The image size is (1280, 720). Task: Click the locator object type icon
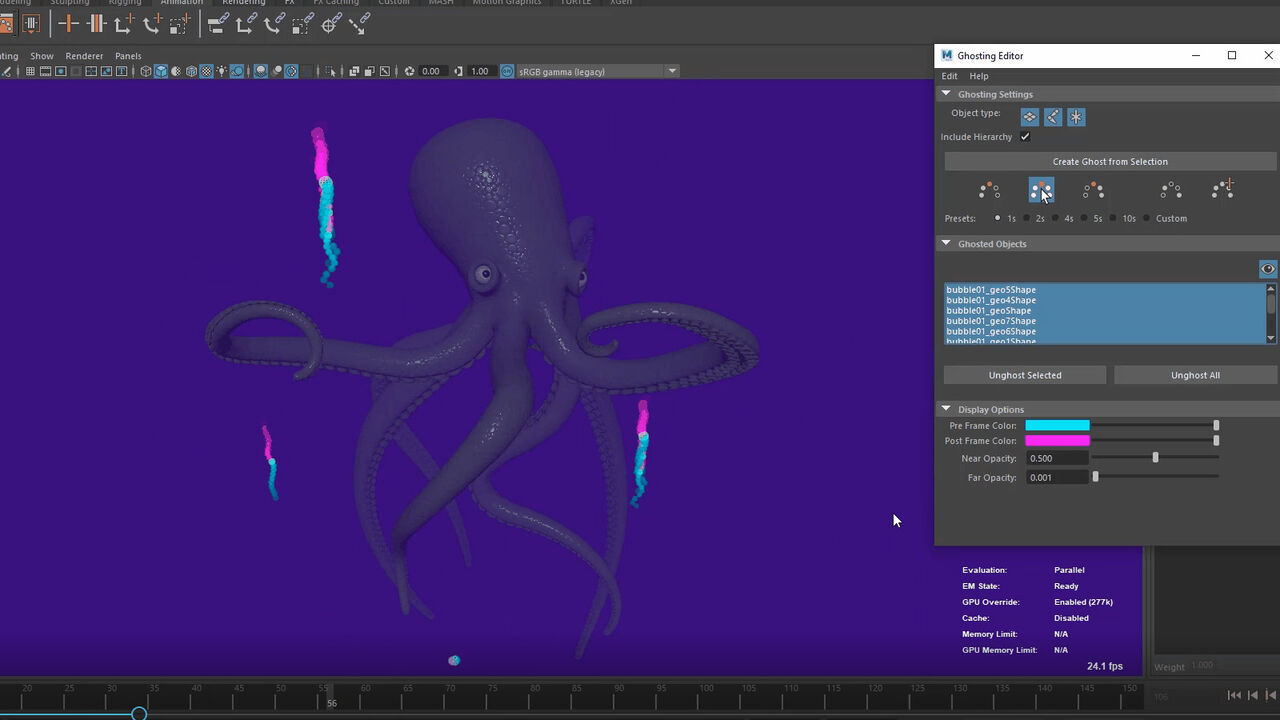coord(1076,117)
